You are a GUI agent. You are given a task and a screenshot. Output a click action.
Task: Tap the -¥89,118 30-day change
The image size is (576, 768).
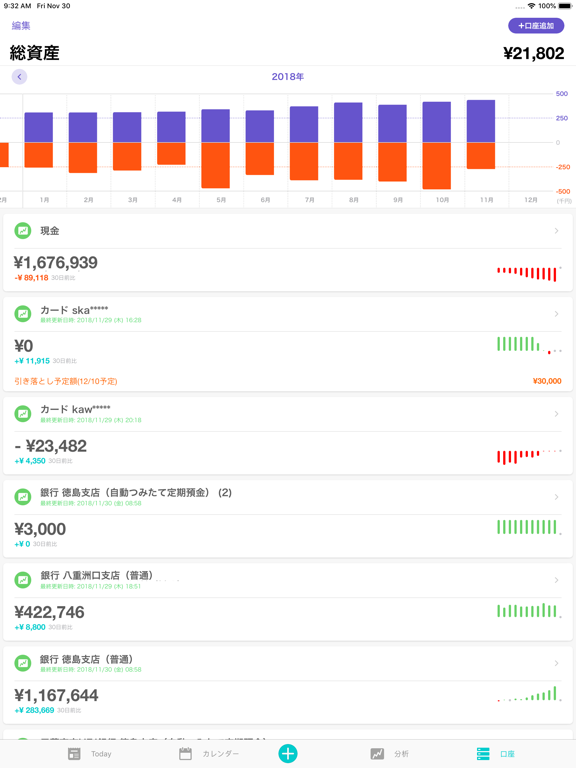click(x=31, y=278)
